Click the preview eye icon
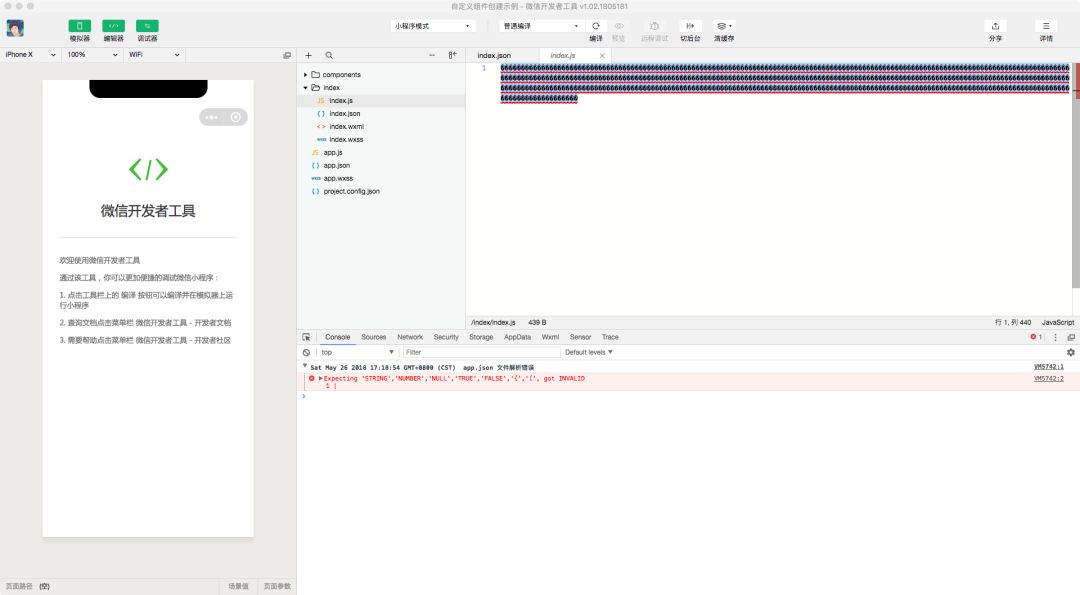Image resolution: width=1080 pixels, height=595 pixels. point(619,26)
